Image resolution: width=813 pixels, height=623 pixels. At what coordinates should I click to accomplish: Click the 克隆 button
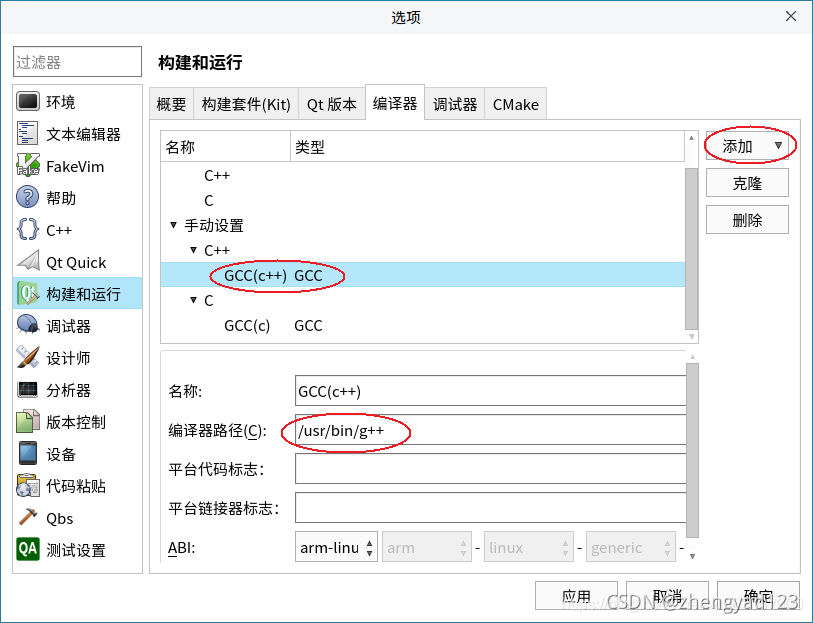click(747, 183)
